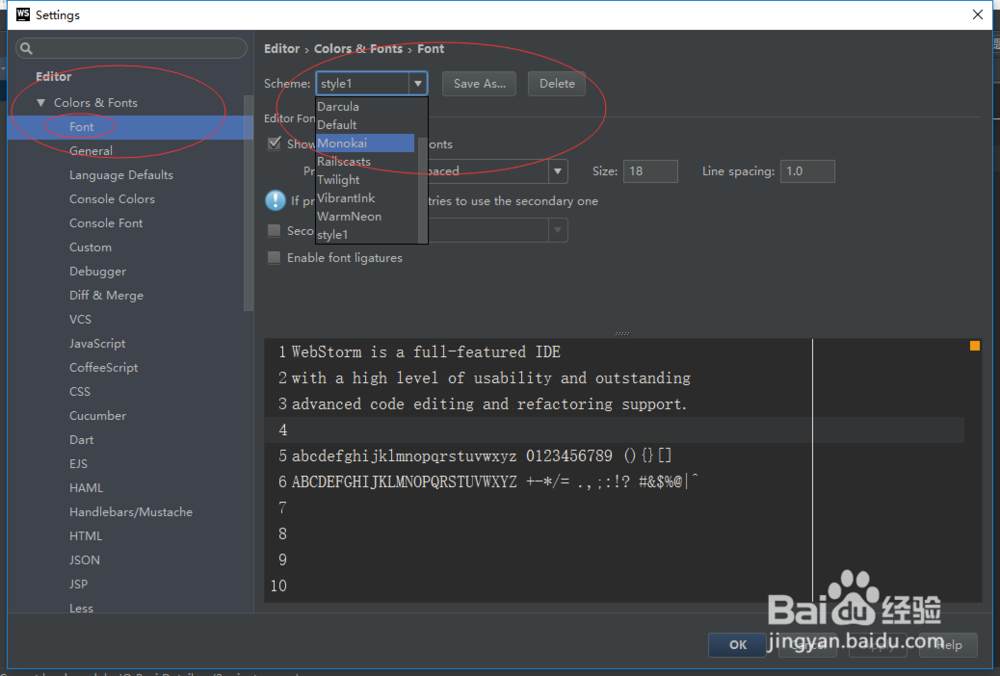Click the orange warning marker in preview

pos(974,346)
